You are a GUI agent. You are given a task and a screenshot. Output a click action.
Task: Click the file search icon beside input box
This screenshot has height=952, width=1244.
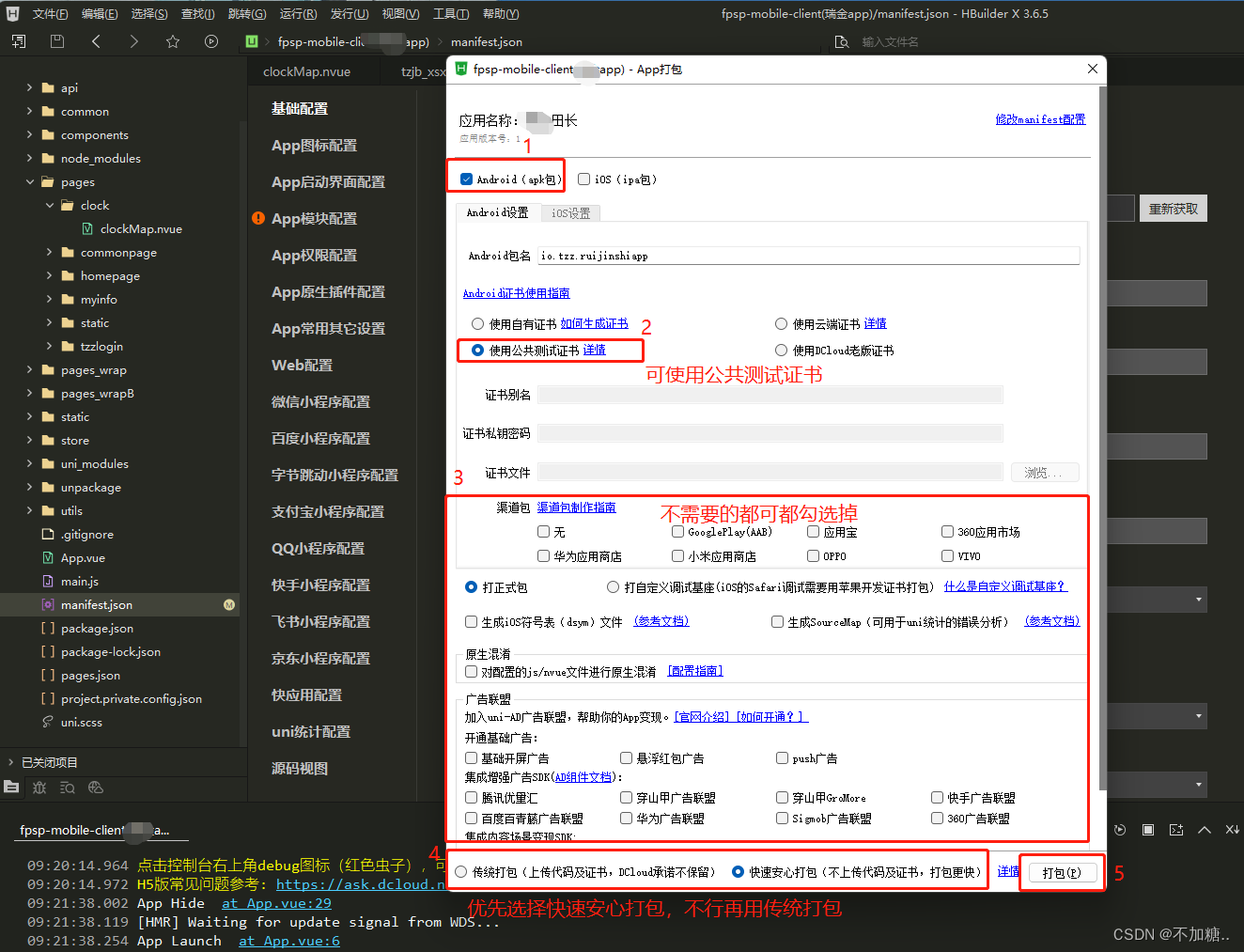(842, 41)
